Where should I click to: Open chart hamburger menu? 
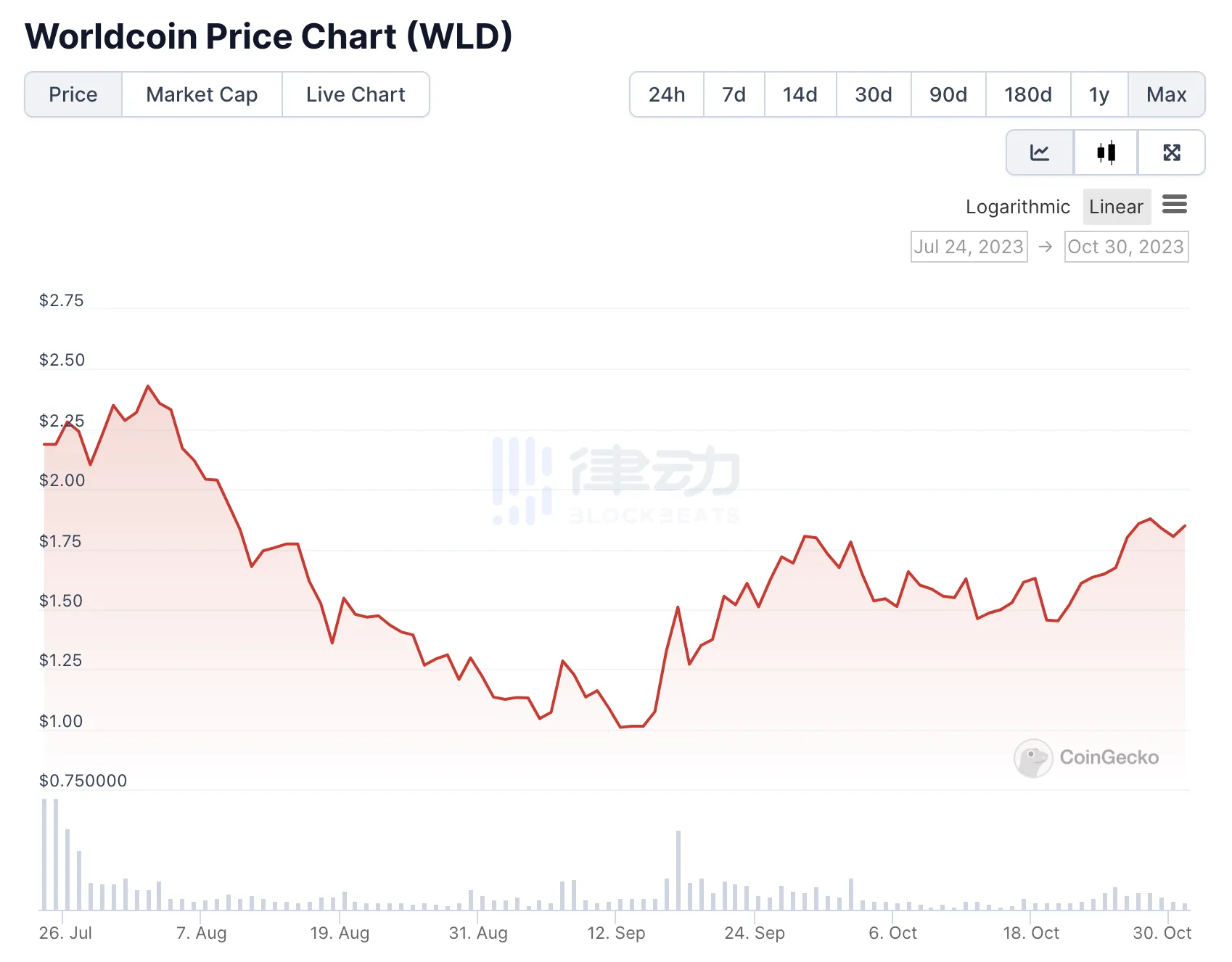pos(1174,205)
